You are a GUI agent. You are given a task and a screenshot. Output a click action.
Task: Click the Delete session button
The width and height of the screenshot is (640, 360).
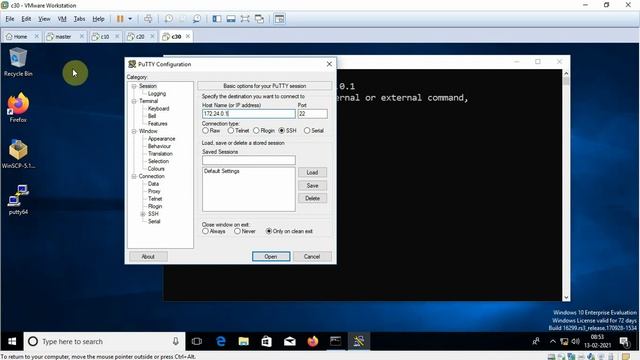312,198
